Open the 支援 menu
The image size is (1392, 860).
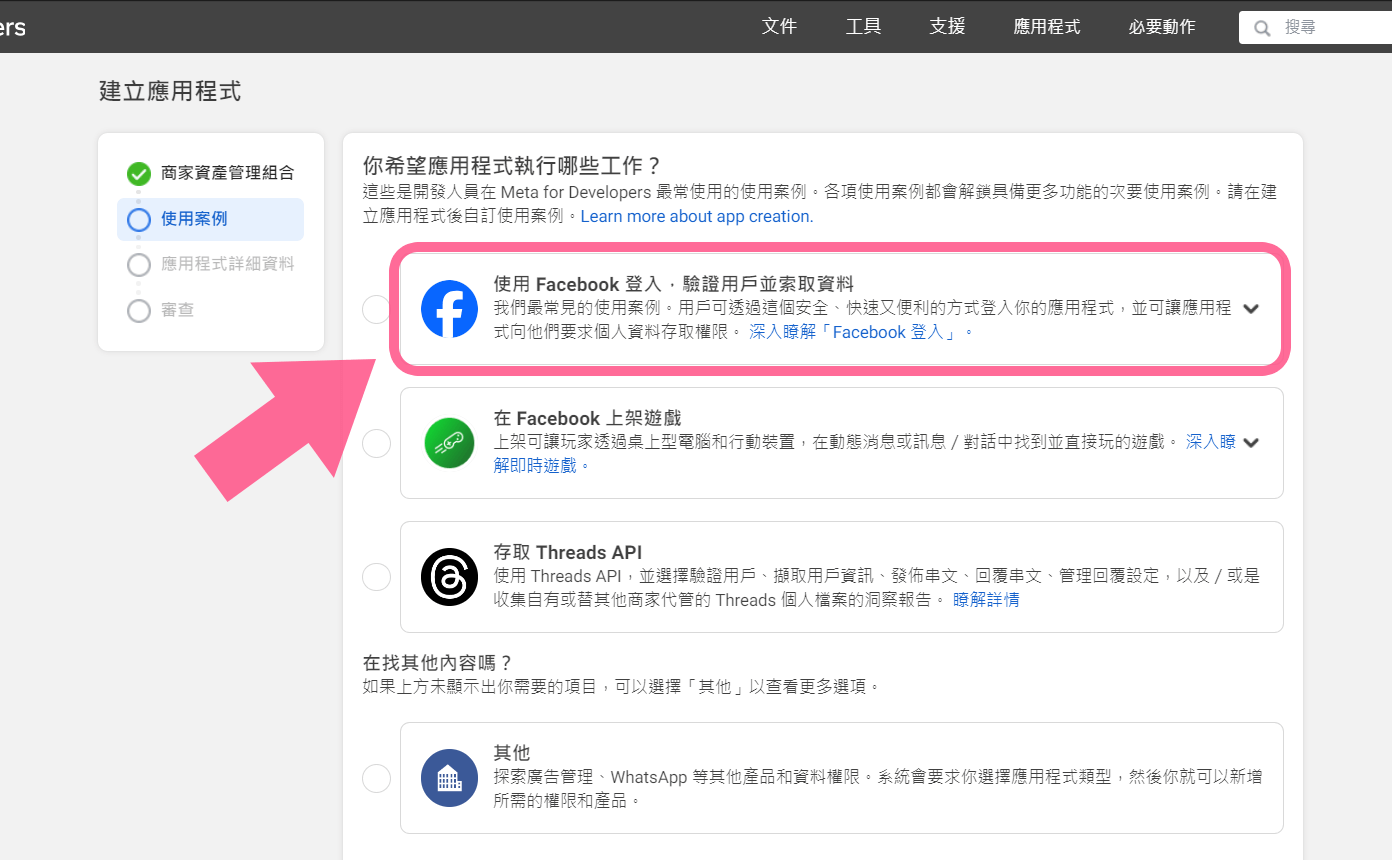947,27
